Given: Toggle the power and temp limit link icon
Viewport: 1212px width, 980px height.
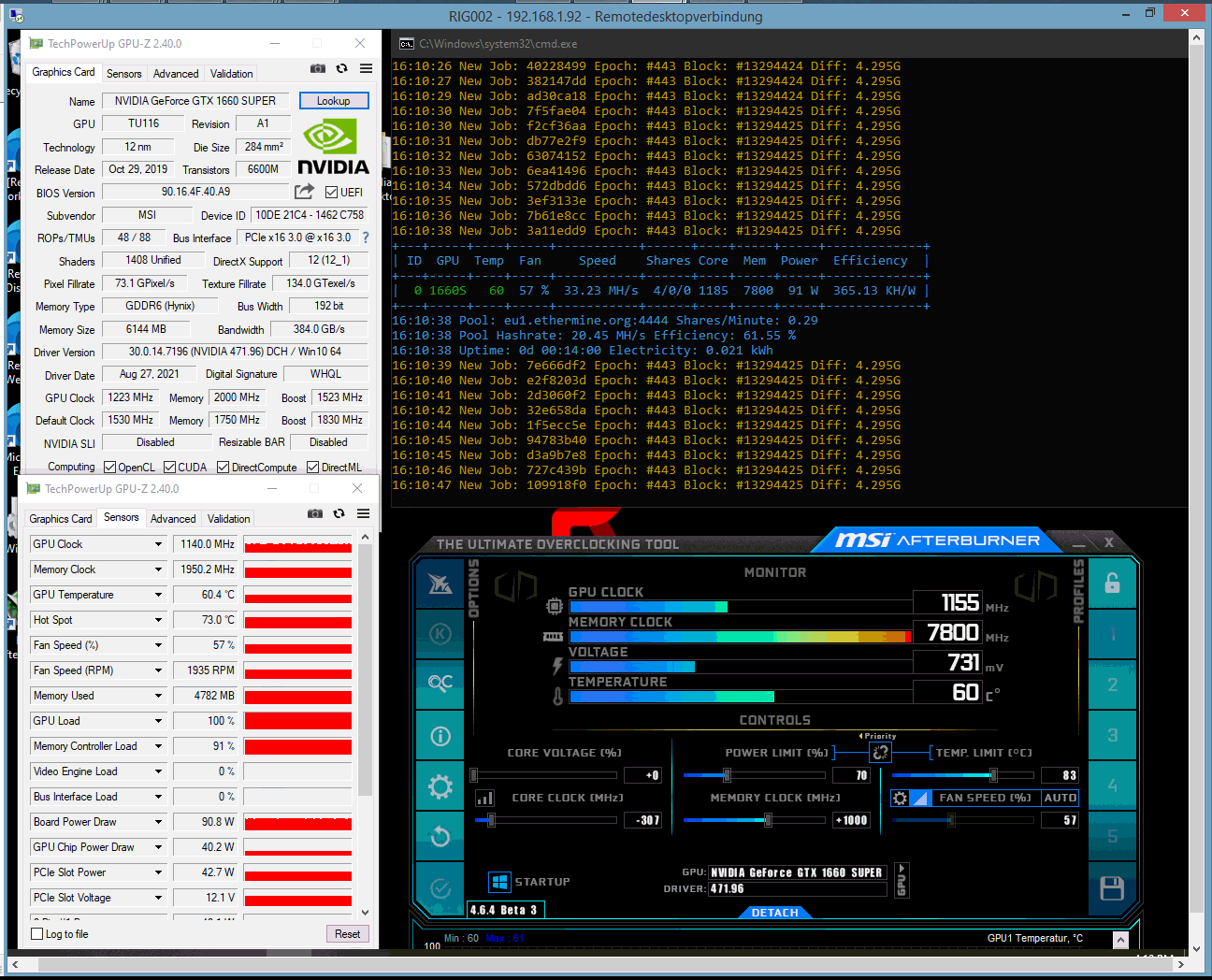Looking at the screenshot, I should 880,752.
